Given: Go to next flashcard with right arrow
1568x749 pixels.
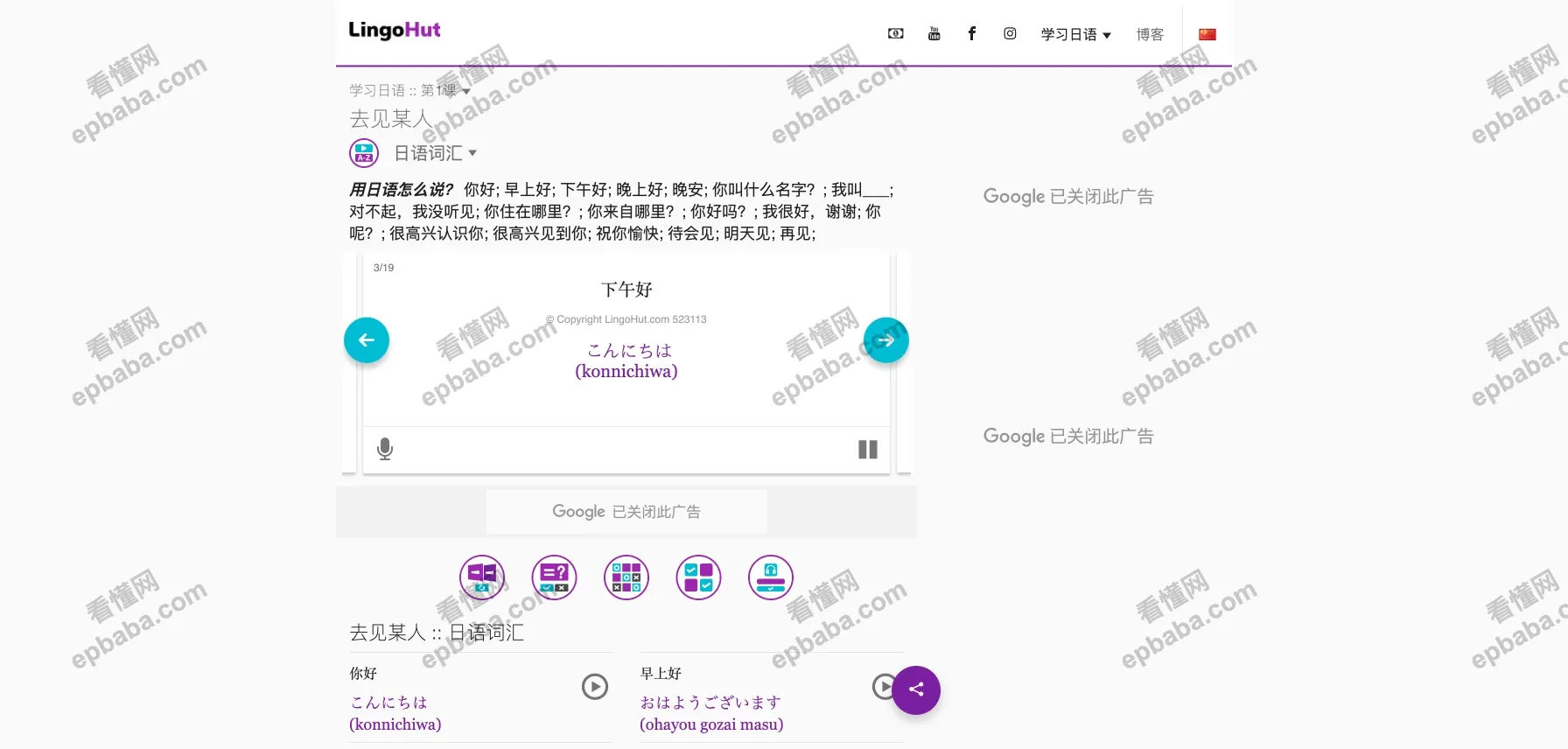Looking at the screenshot, I should pyautogui.click(x=886, y=340).
